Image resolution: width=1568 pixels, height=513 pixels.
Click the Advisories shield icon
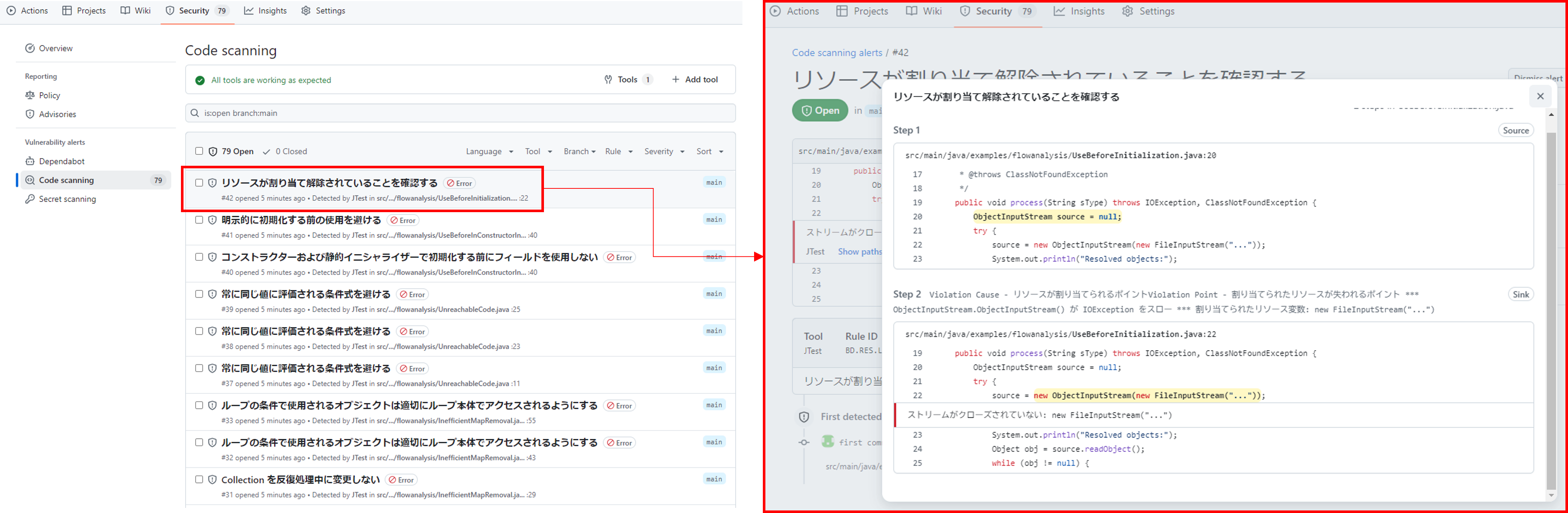click(30, 115)
